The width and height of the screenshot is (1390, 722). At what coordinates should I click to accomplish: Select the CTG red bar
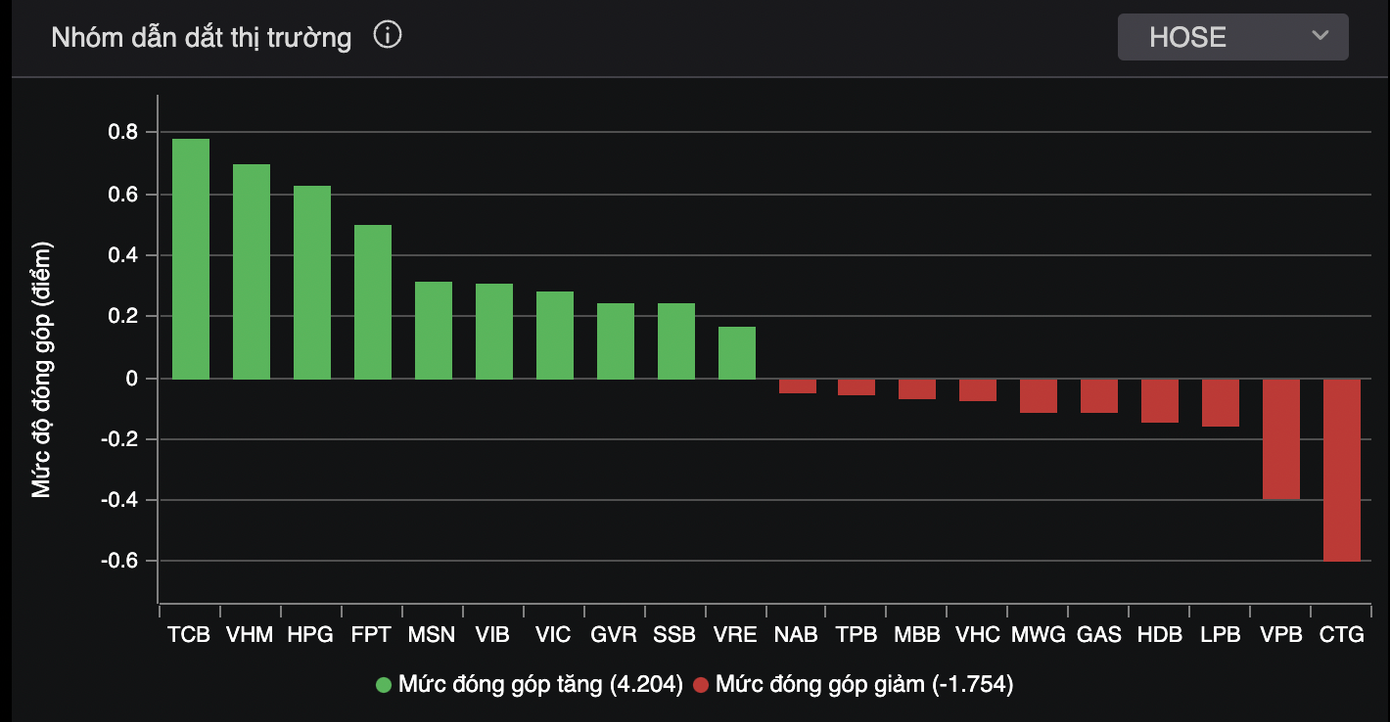(x=1341, y=470)
